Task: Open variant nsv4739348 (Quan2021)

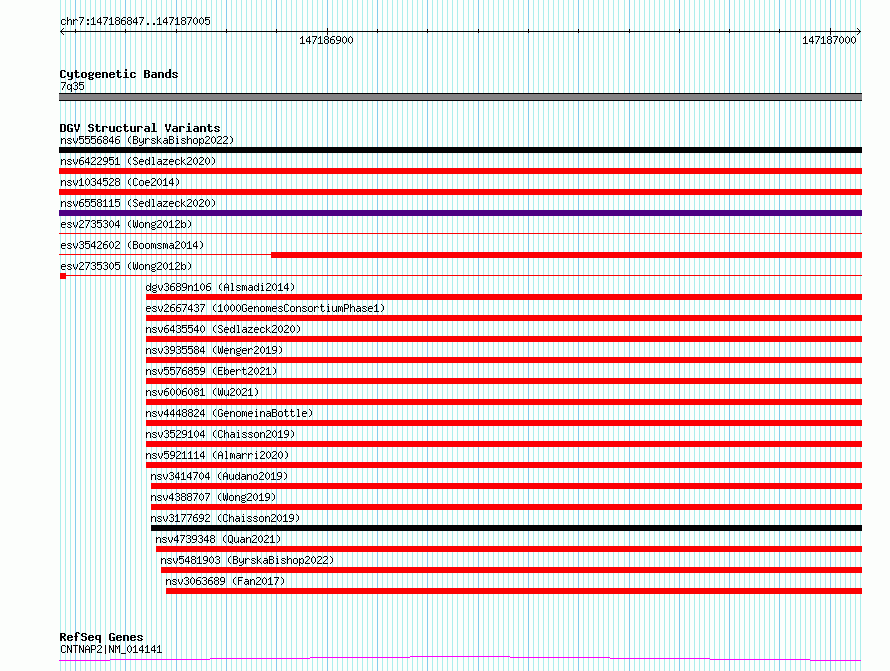Action: coord(218,539)
